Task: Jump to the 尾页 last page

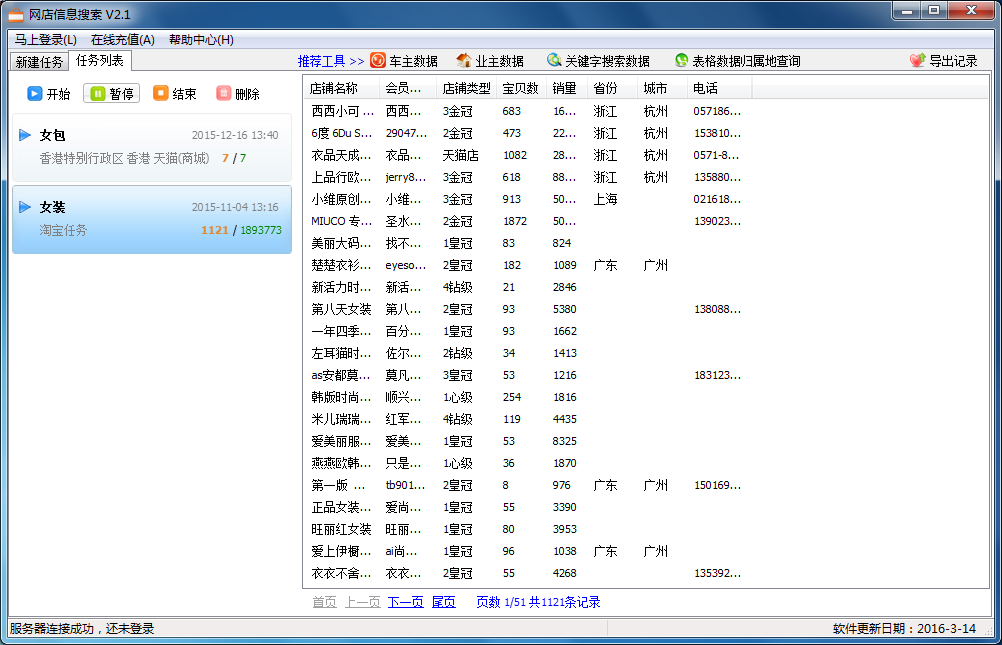Action: (x=443, y=602)
